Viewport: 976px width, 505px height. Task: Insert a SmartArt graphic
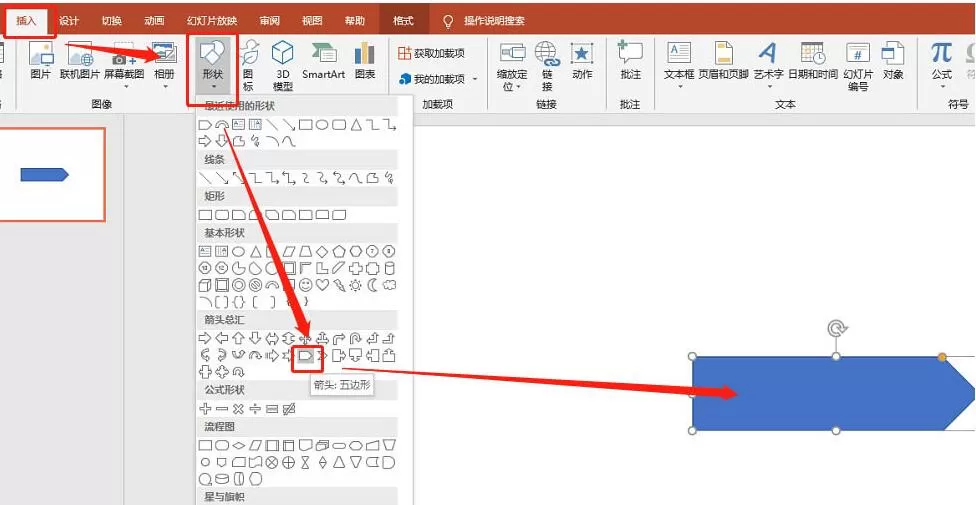point(324,62)
